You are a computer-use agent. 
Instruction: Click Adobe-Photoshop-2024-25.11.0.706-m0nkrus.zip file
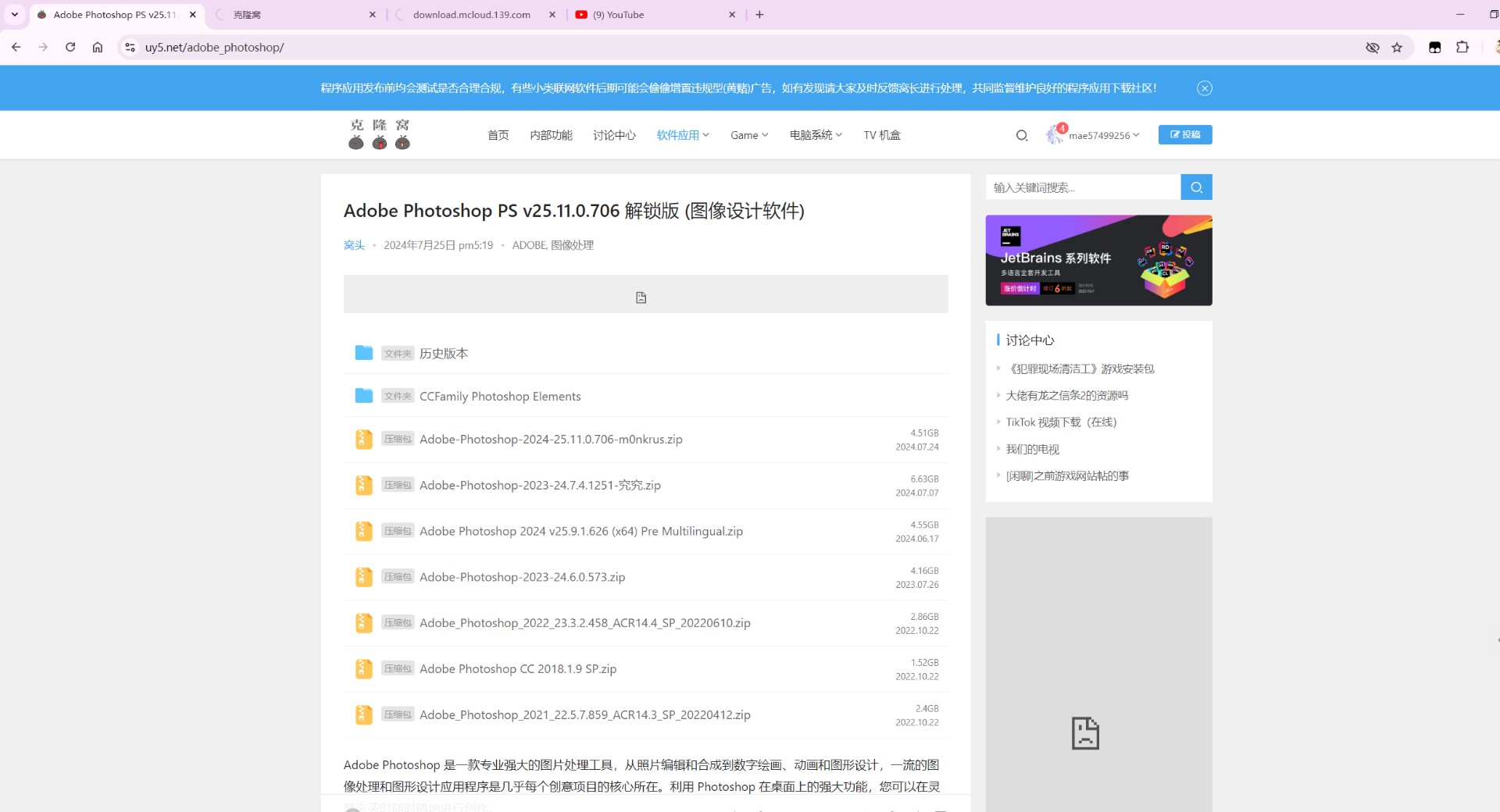pos(551,439)
